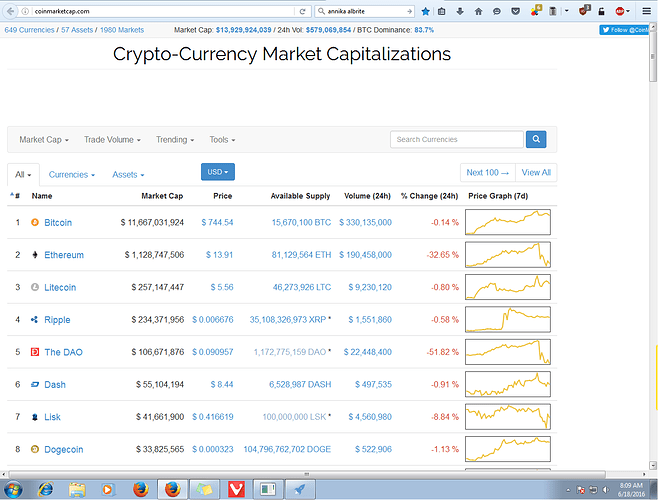Viewport: 658px width, 500px height.
Task: Click Ethereum volume $ 190,458,000
Action: (366, 254)
